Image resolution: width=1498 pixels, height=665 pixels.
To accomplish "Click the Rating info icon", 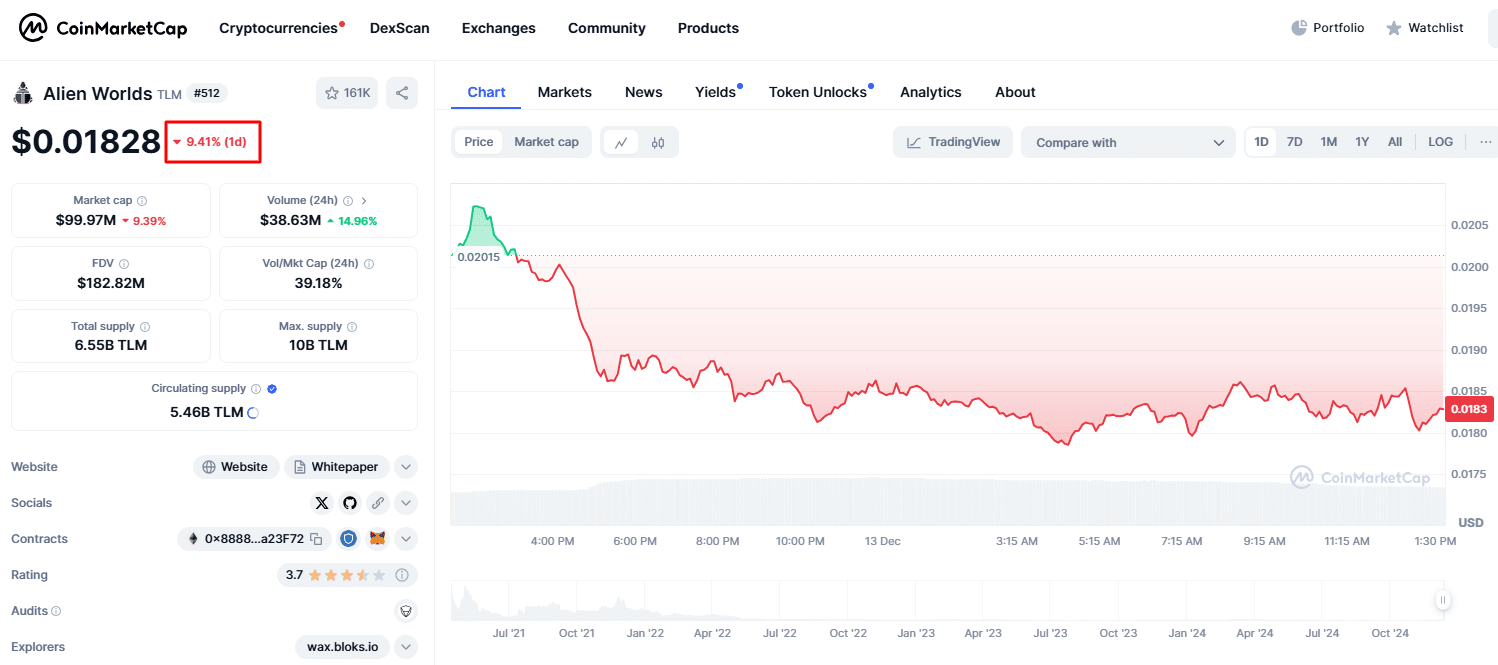I will click(x=402, y=575).
